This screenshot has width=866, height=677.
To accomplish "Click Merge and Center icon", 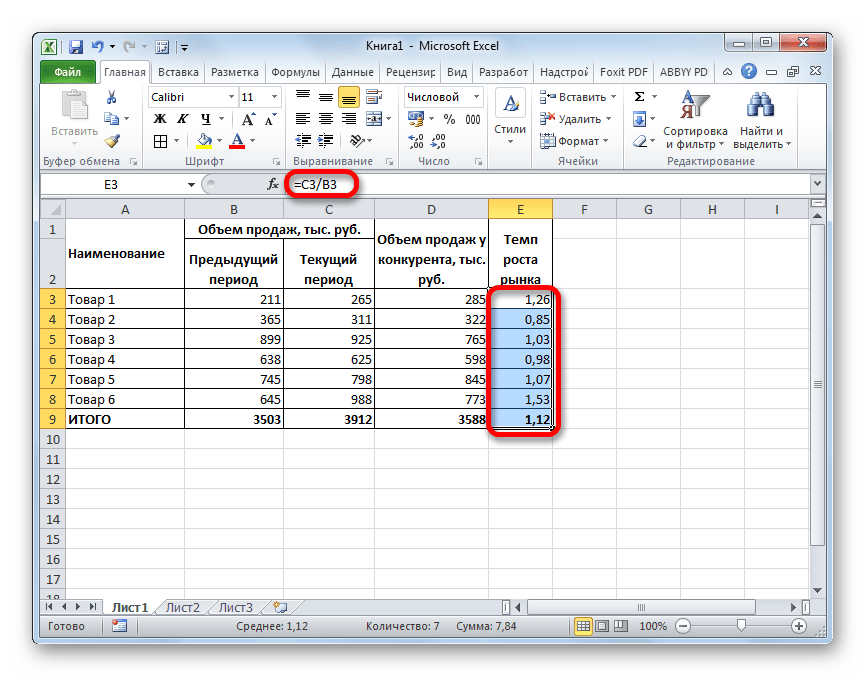I will pos(374,119).
